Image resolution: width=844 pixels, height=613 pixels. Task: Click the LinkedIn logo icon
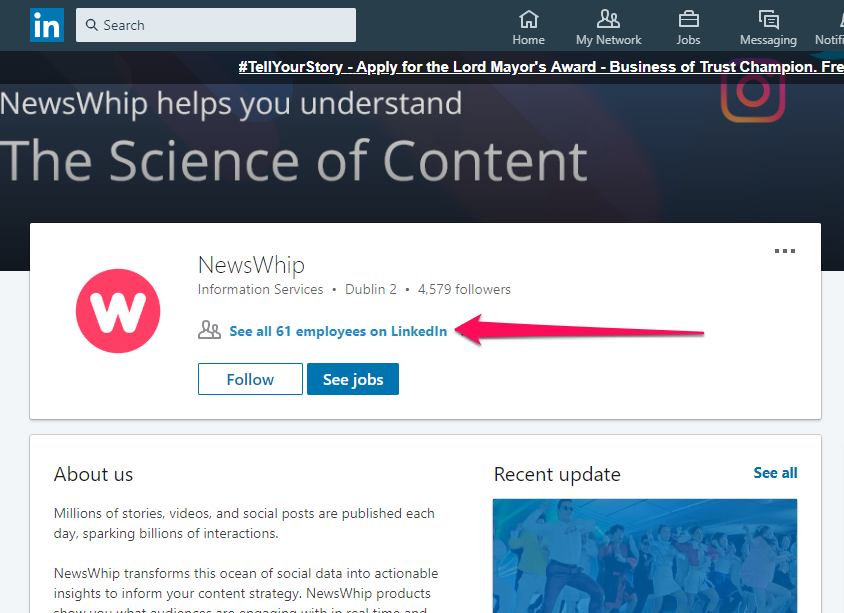(47, 25)
